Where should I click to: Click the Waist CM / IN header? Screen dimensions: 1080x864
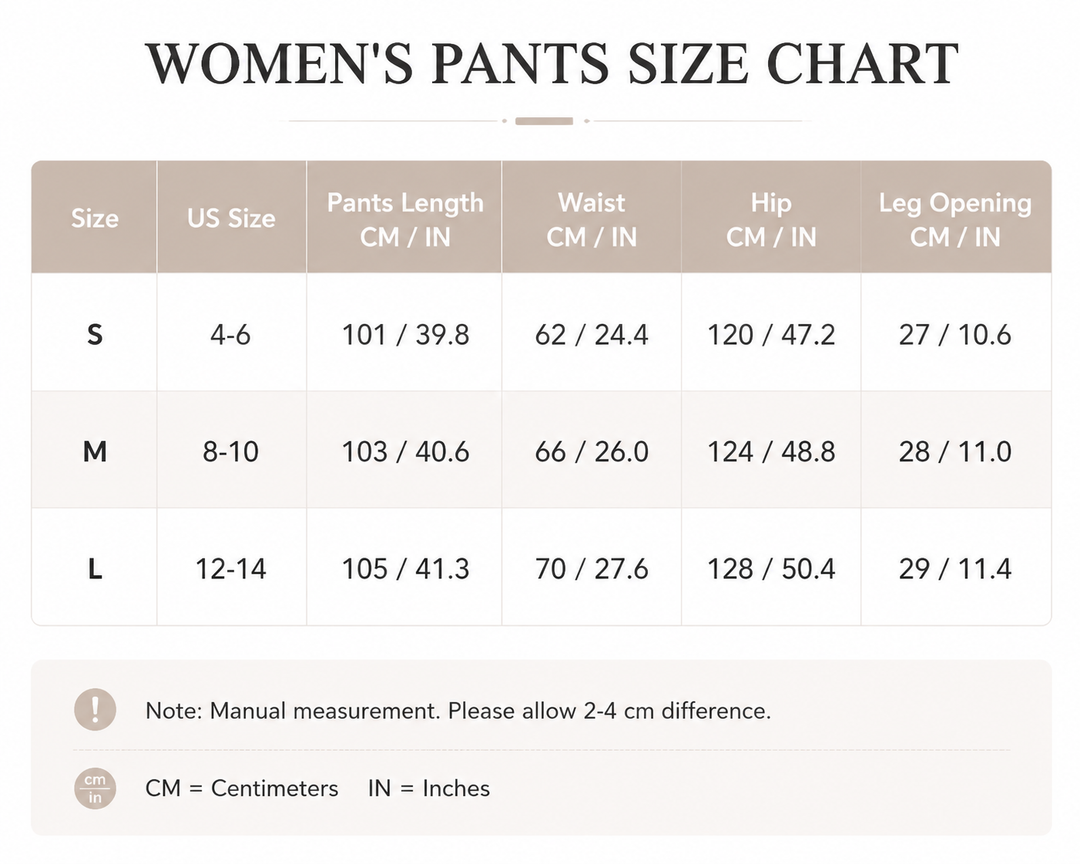592,220
